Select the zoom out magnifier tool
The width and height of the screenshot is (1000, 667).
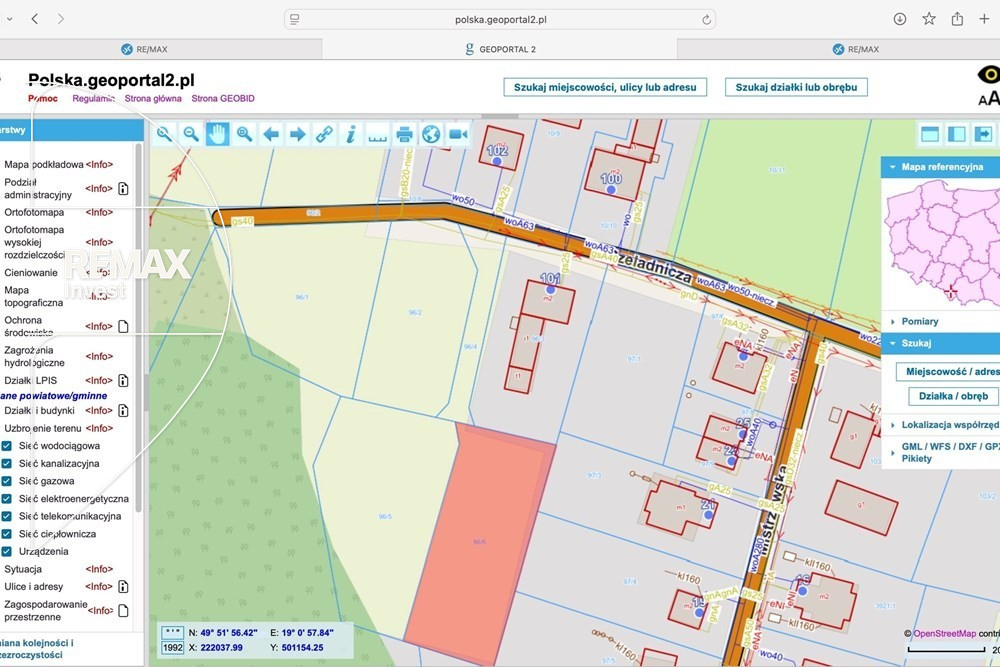tap(191, 134)
